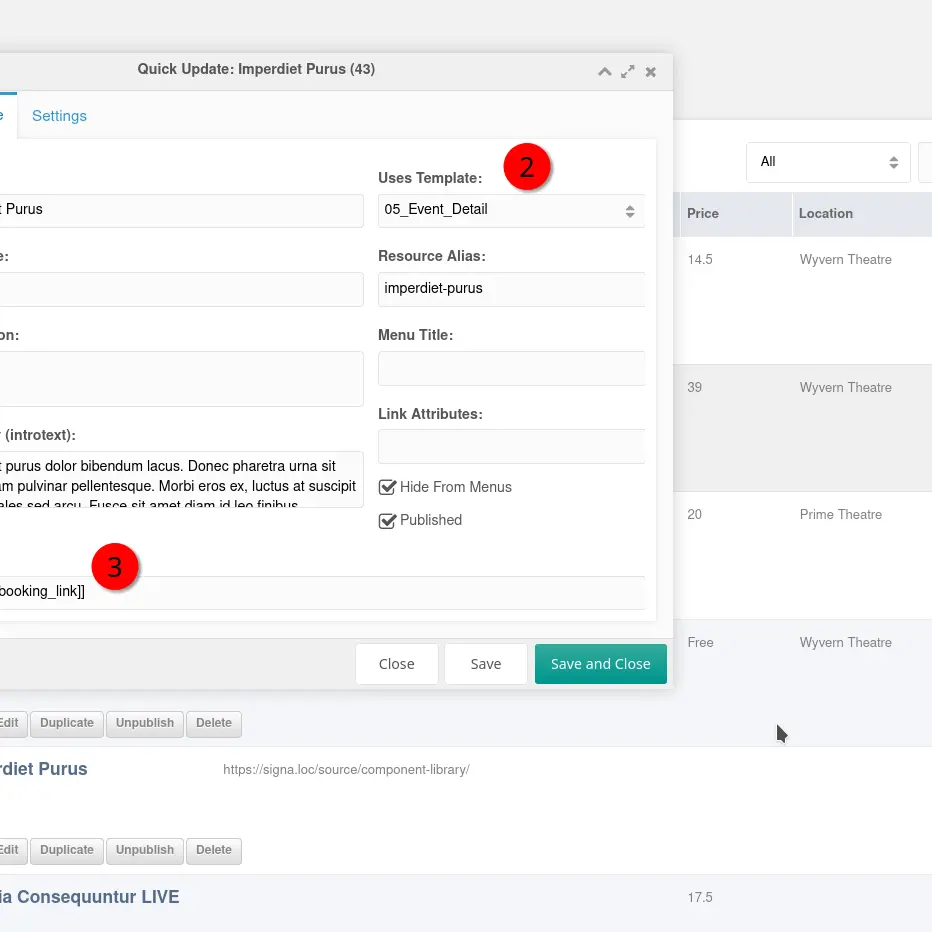This screenshot has height=932, width=932.
Task: Click into the Menu Title field
Action: tap(510, 367)
